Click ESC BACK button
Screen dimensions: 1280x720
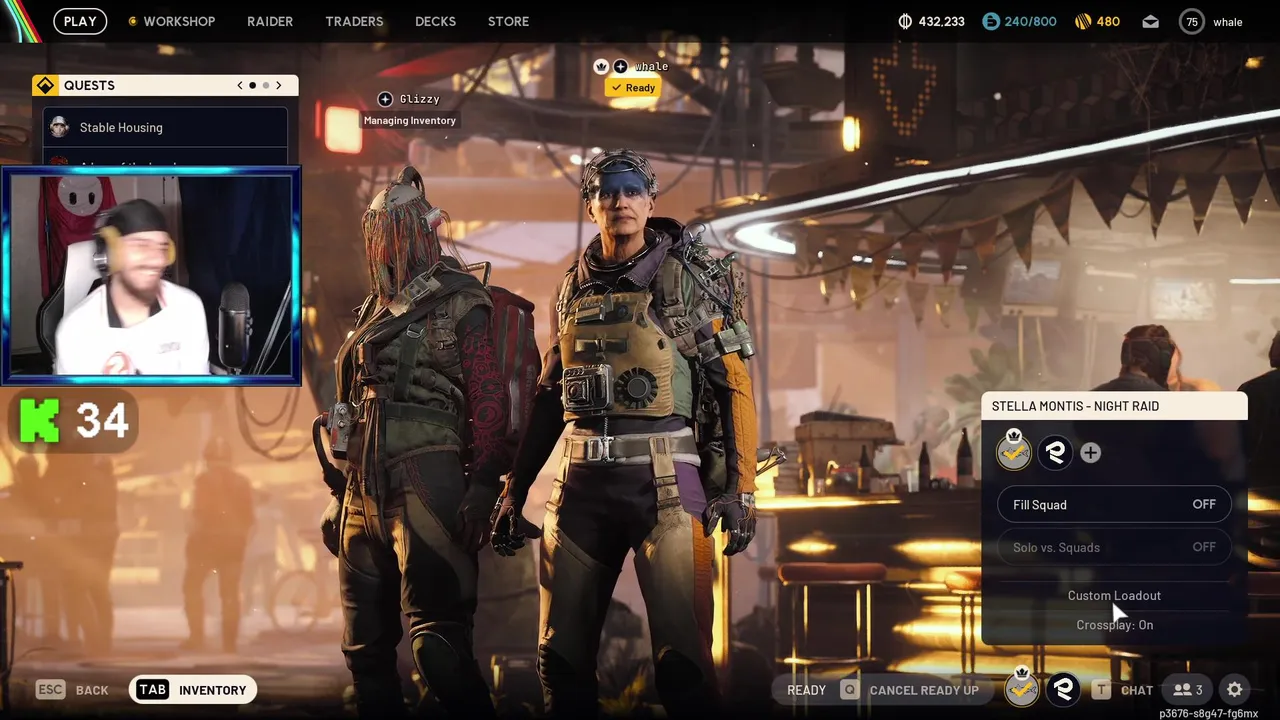pyautogui.click(x=72, y=690)
